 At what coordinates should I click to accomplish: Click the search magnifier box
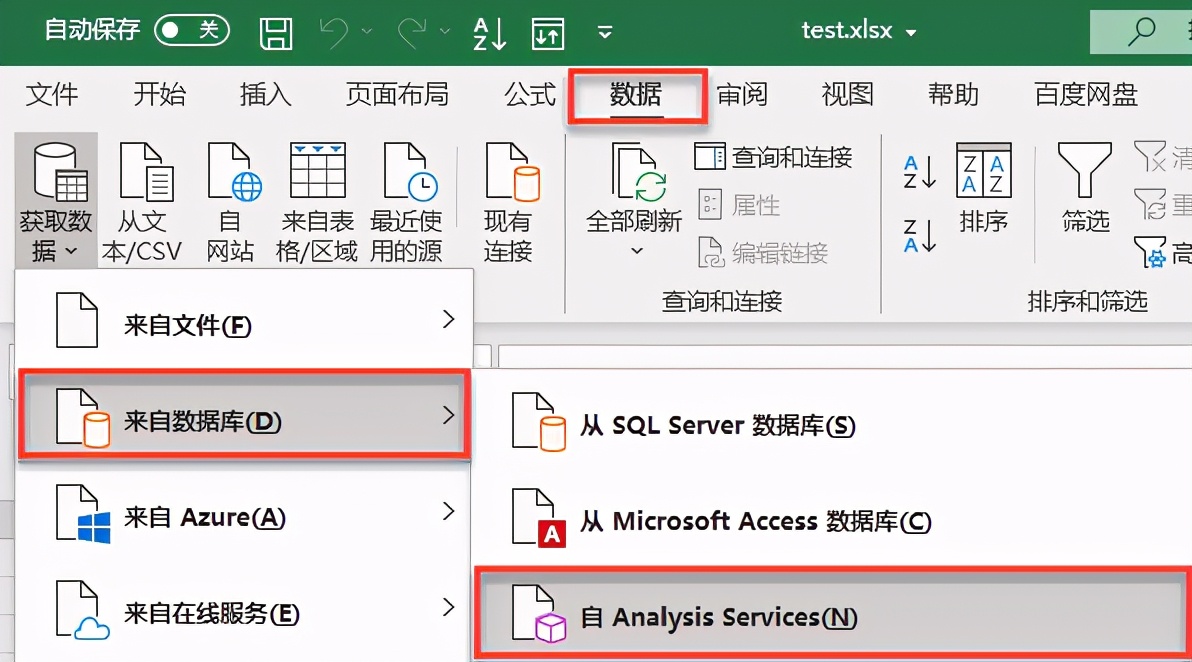[x=1141, y=31]
